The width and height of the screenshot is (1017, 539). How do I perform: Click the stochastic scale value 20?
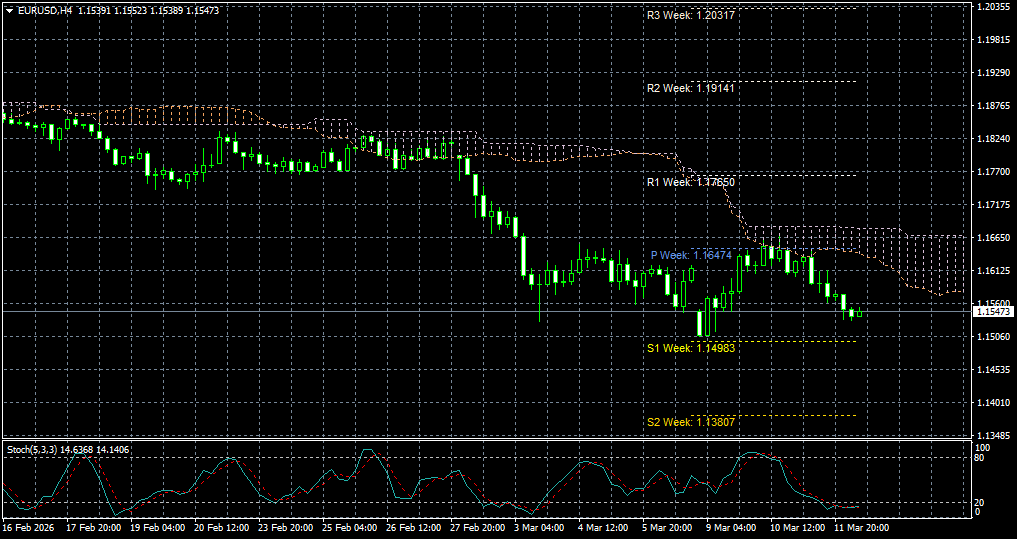pyautogui.click(x=981, y=503)
